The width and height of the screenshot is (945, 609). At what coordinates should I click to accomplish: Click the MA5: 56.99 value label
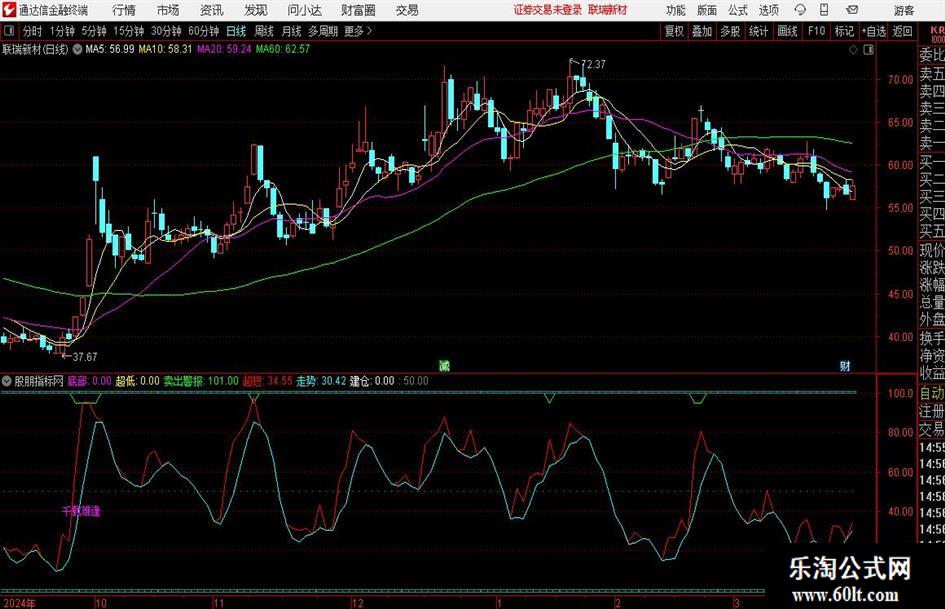pos(110,49)
